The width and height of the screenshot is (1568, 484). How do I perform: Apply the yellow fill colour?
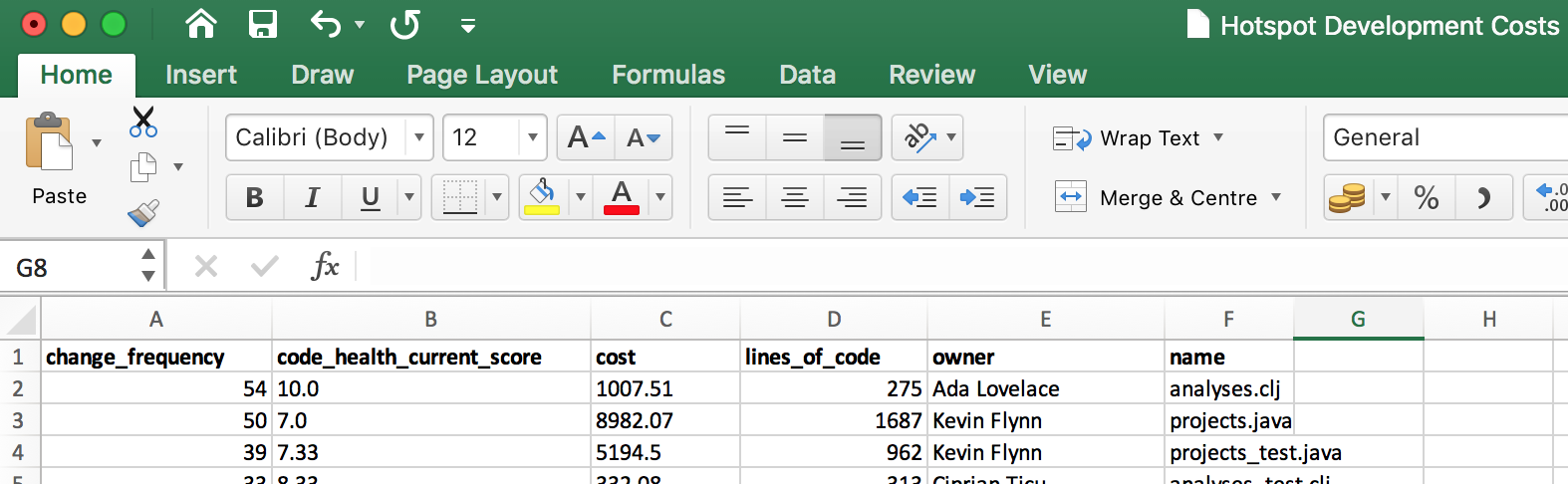point(541,197)
